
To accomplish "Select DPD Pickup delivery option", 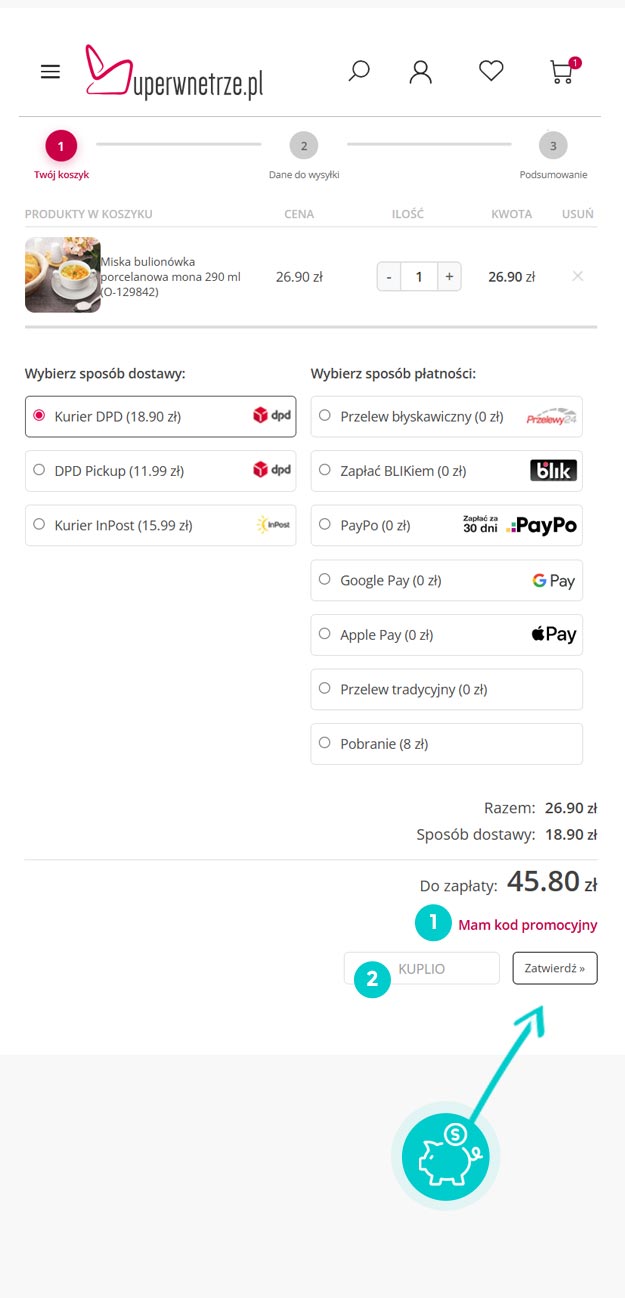I will click(39, 470).
